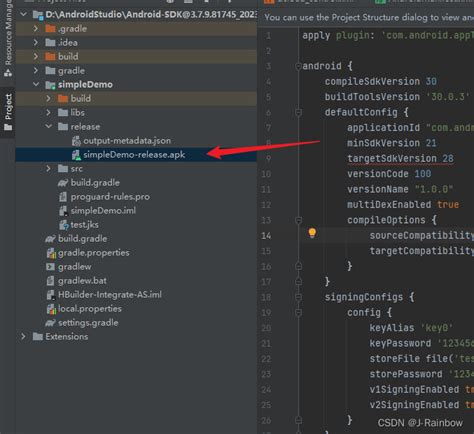
Task: Click the multiDexEnabled true line
Action: coord(403,205)
